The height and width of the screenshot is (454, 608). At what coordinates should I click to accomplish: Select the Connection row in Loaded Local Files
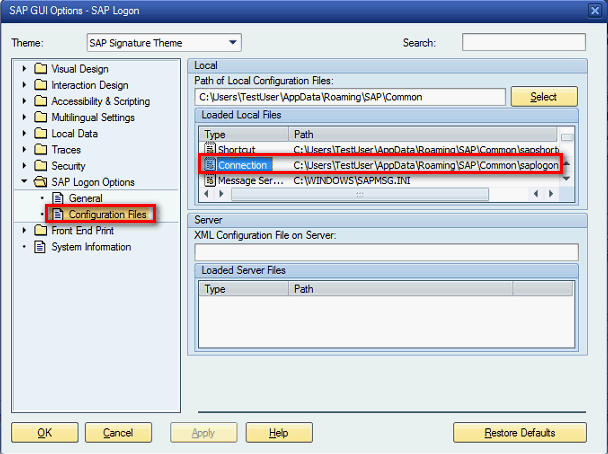click(x=242, y=164)
